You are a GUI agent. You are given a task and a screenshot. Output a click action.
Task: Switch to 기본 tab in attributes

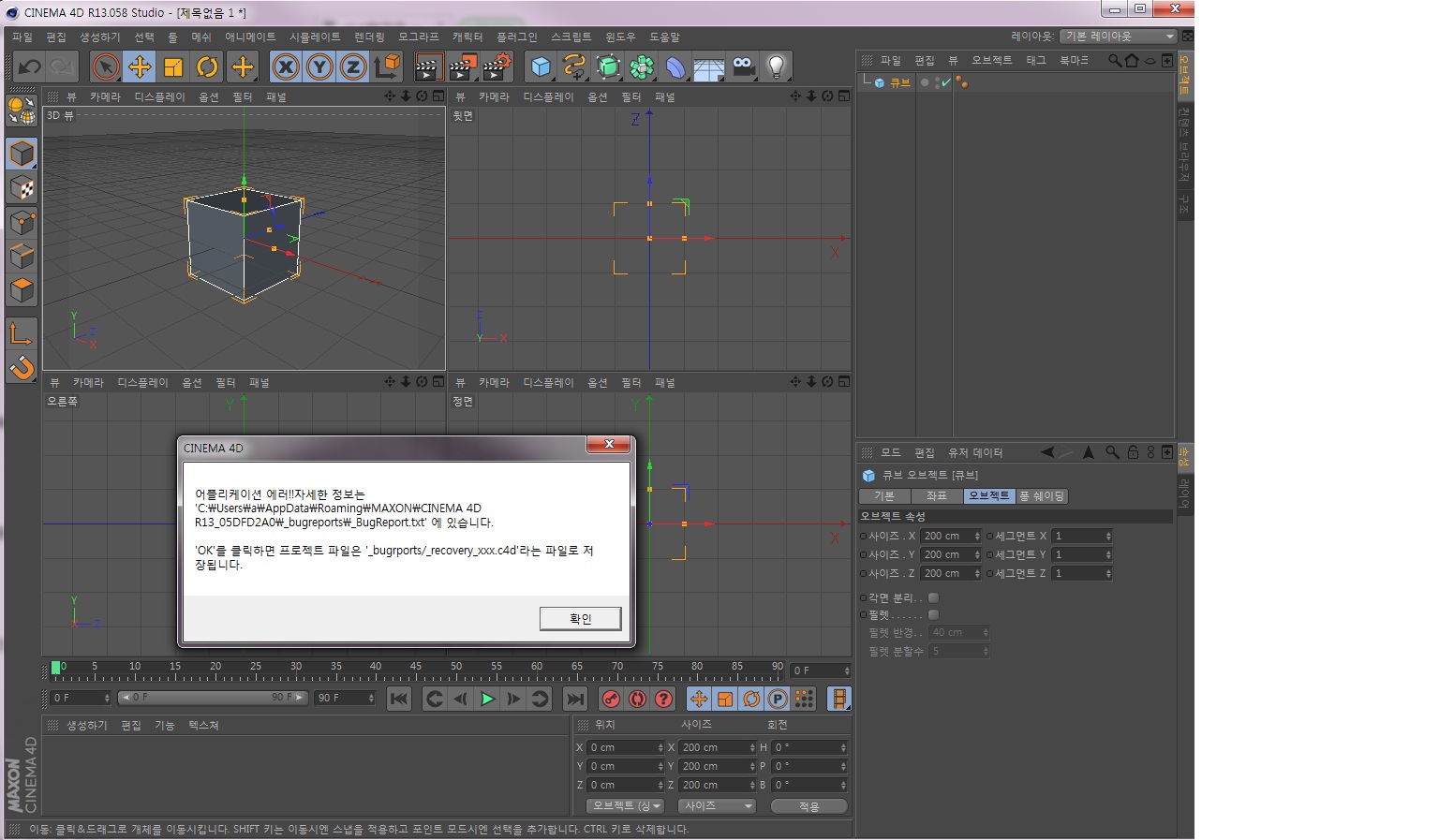click(884, 496)
